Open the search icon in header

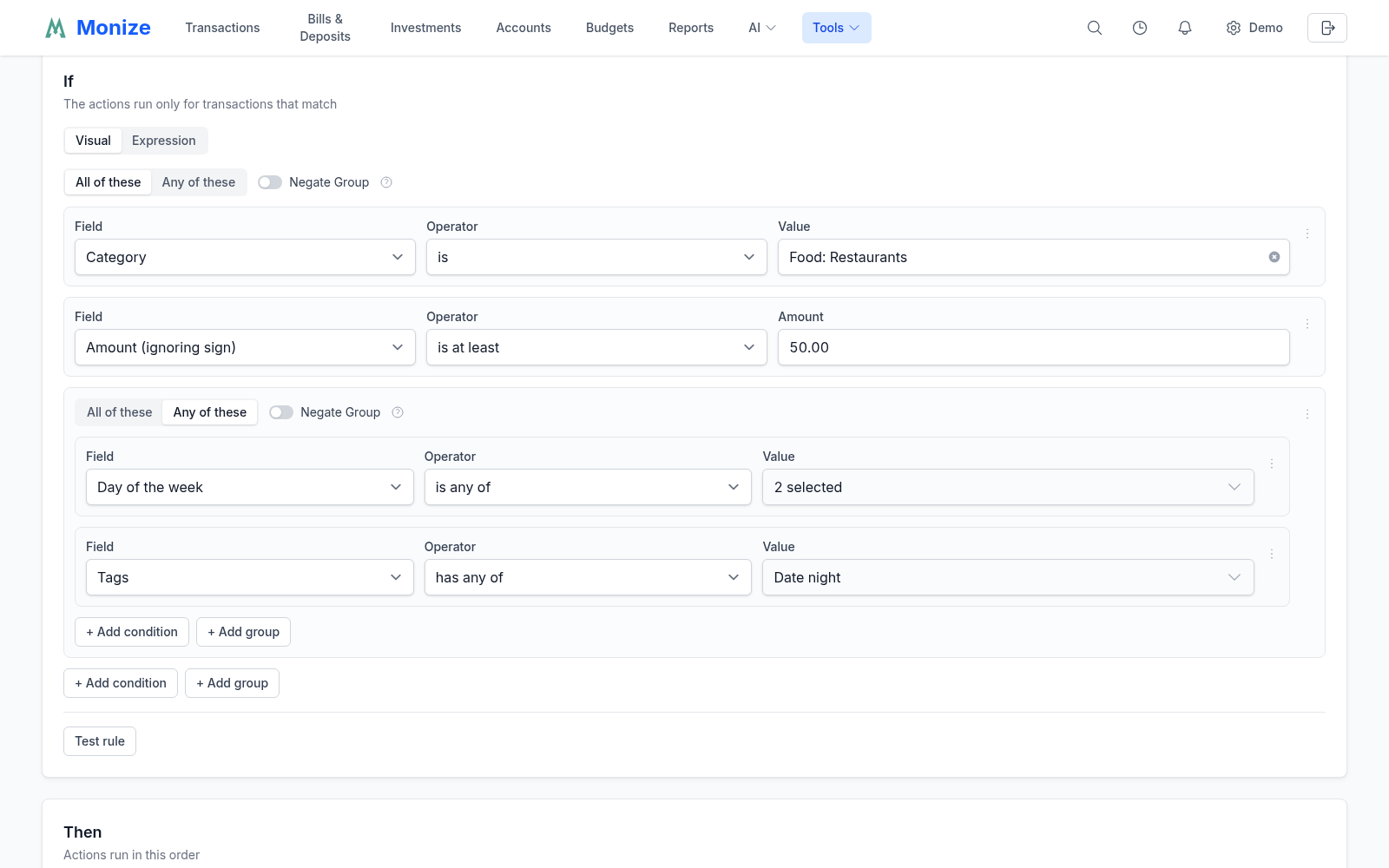point(1095,28)
